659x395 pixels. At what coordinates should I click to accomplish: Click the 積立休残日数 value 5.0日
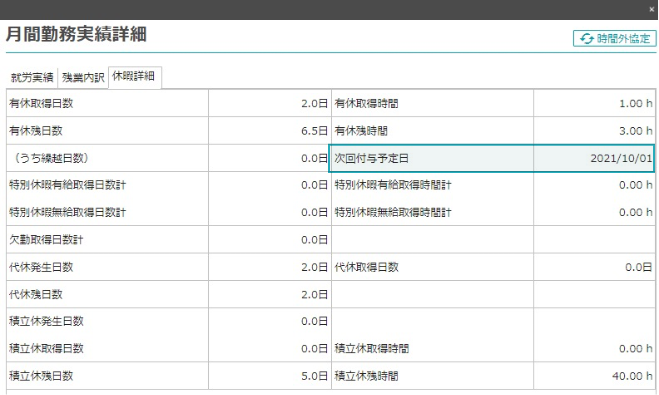(x=314, y=376)
